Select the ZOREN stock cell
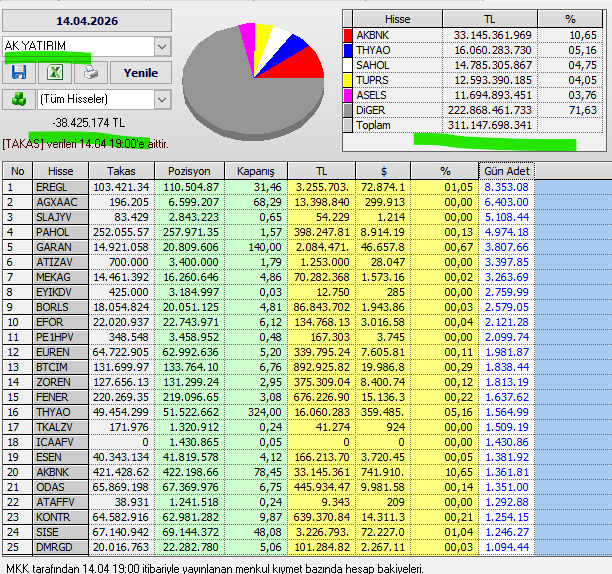This screenshot has height=574, width=612. click(x=60, y=382)
